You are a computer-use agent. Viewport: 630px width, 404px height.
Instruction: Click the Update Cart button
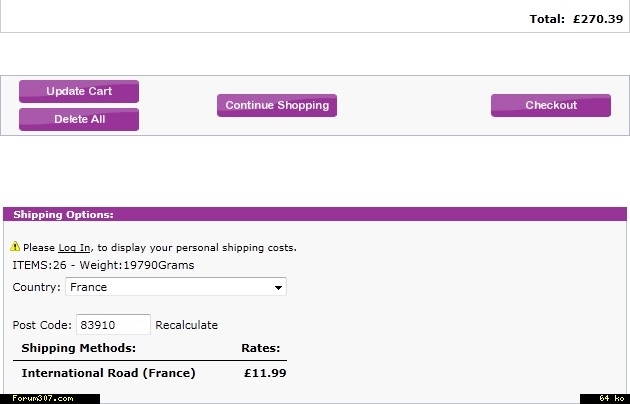(79, 91)
